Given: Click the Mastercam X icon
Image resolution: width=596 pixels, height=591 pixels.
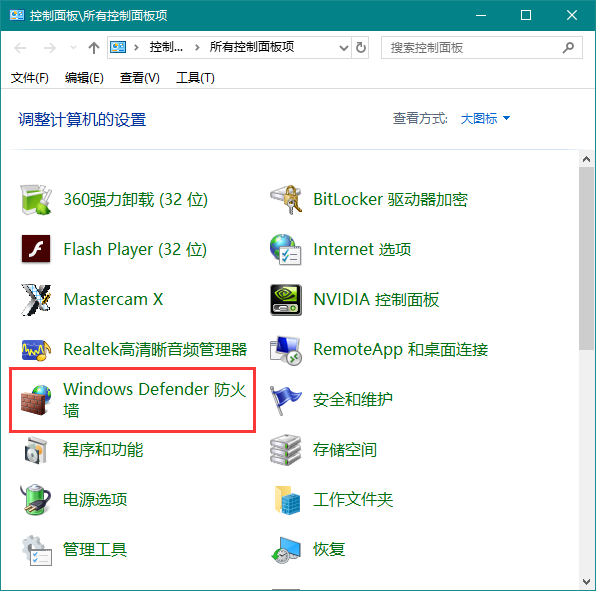Looking at the screenshot, I should 36,299.
